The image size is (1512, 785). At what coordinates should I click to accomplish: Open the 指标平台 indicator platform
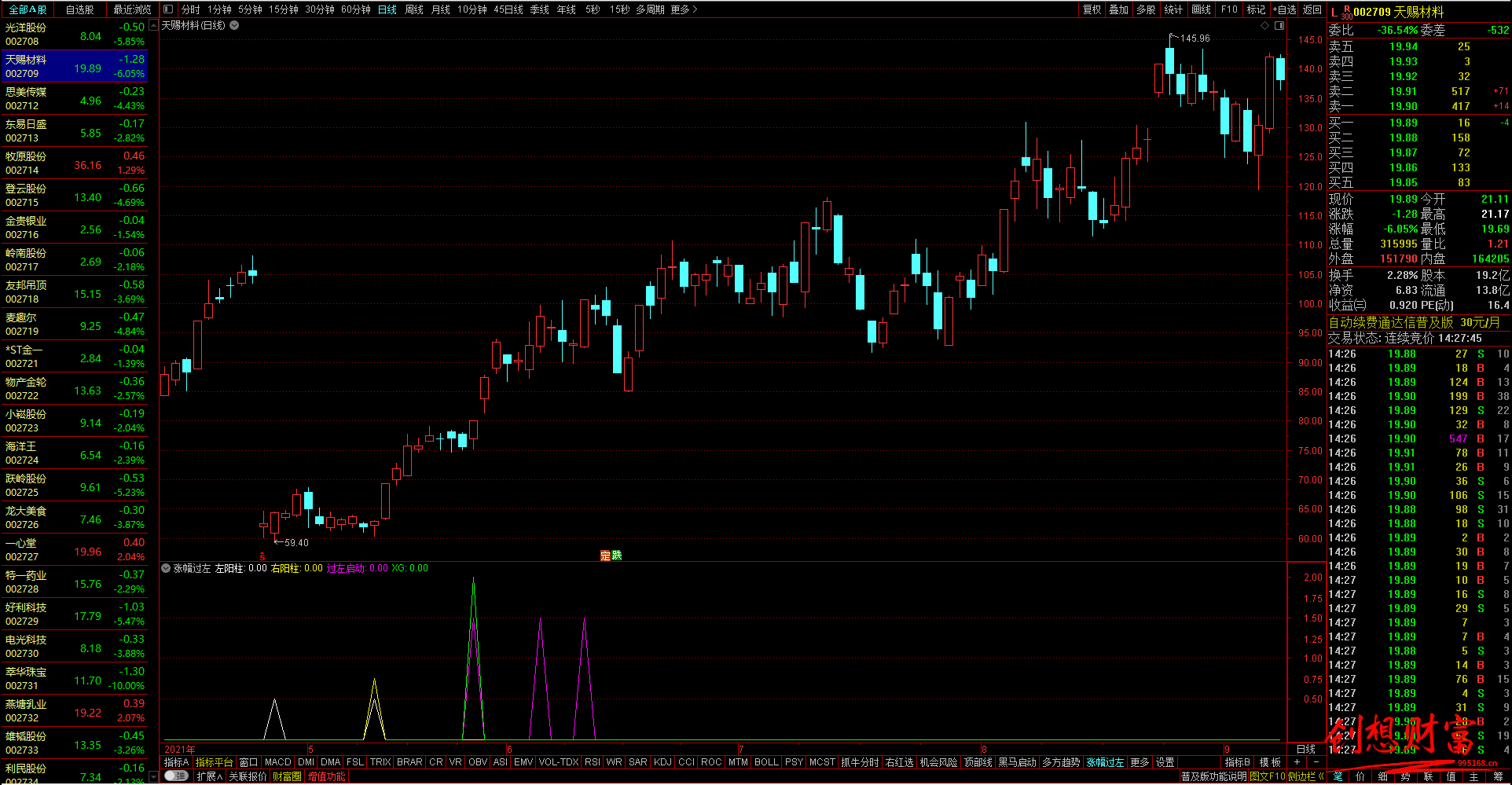214,762
